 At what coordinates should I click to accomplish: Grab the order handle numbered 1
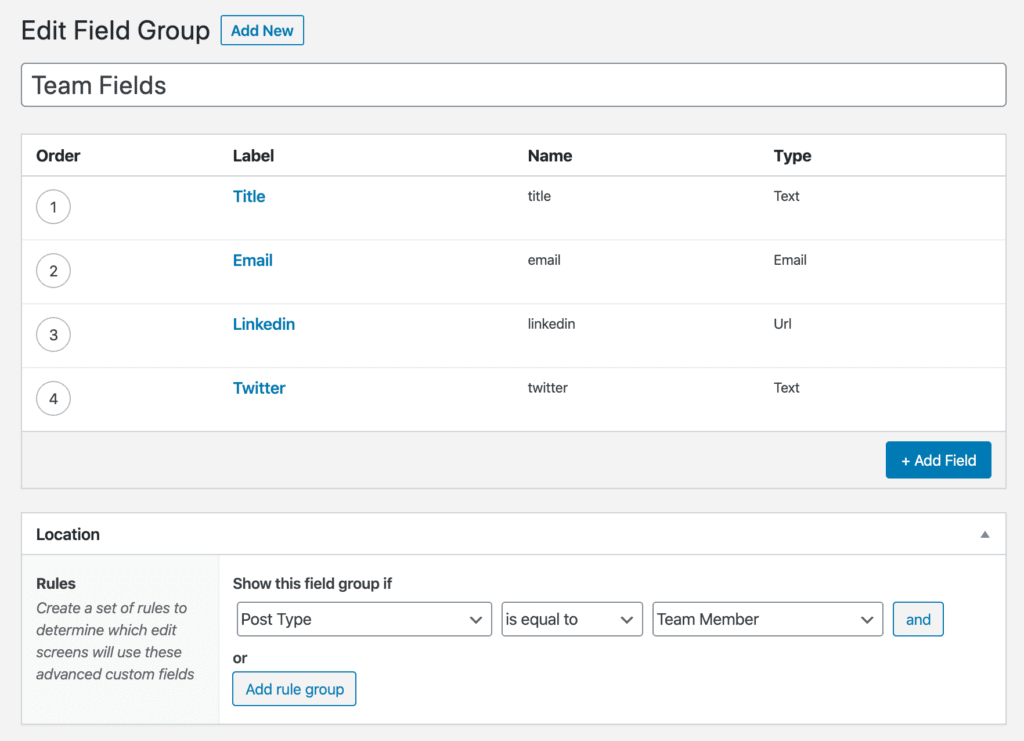coord(54,207)
